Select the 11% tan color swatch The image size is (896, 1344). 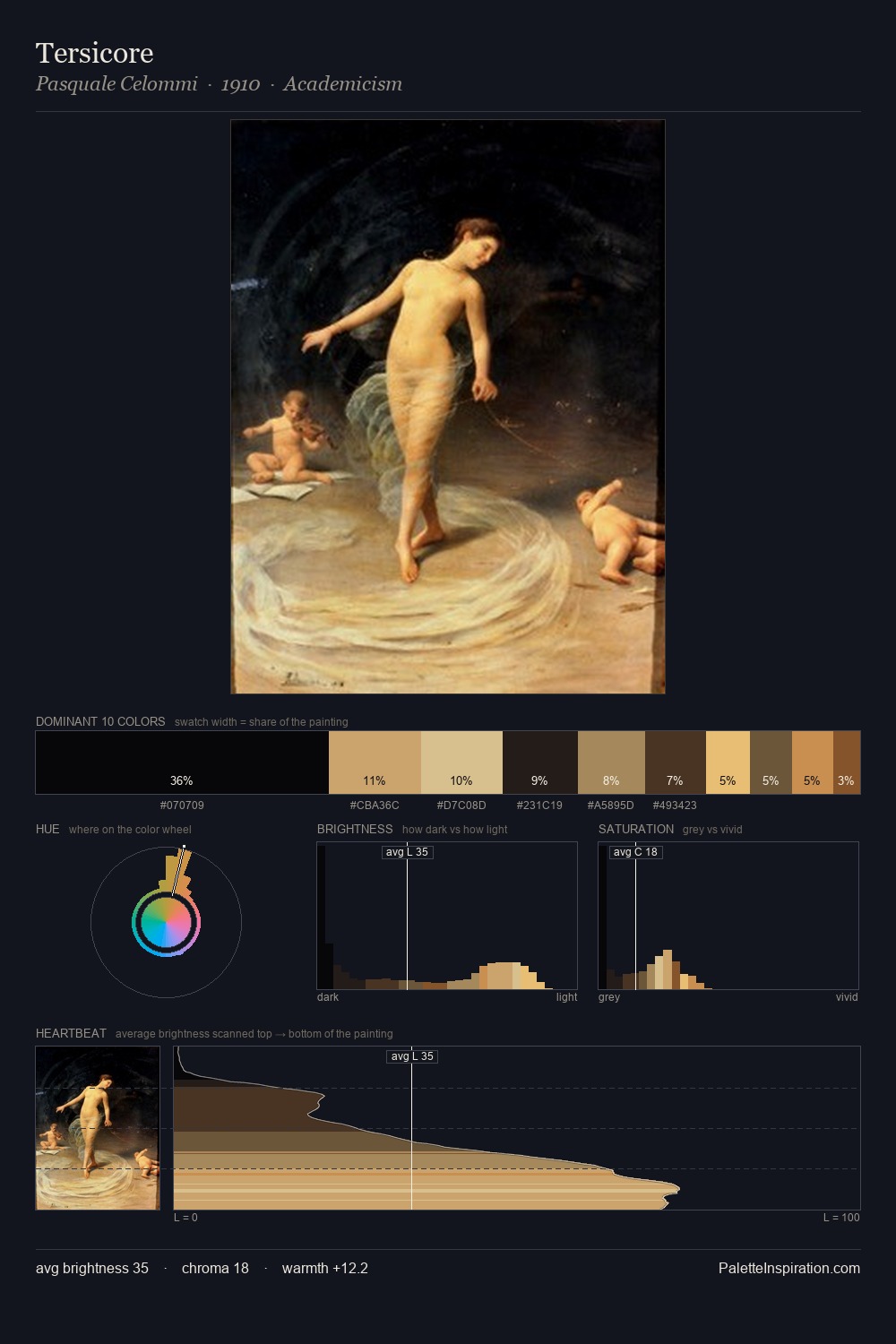pyautogui.click(x=375, y=762)
